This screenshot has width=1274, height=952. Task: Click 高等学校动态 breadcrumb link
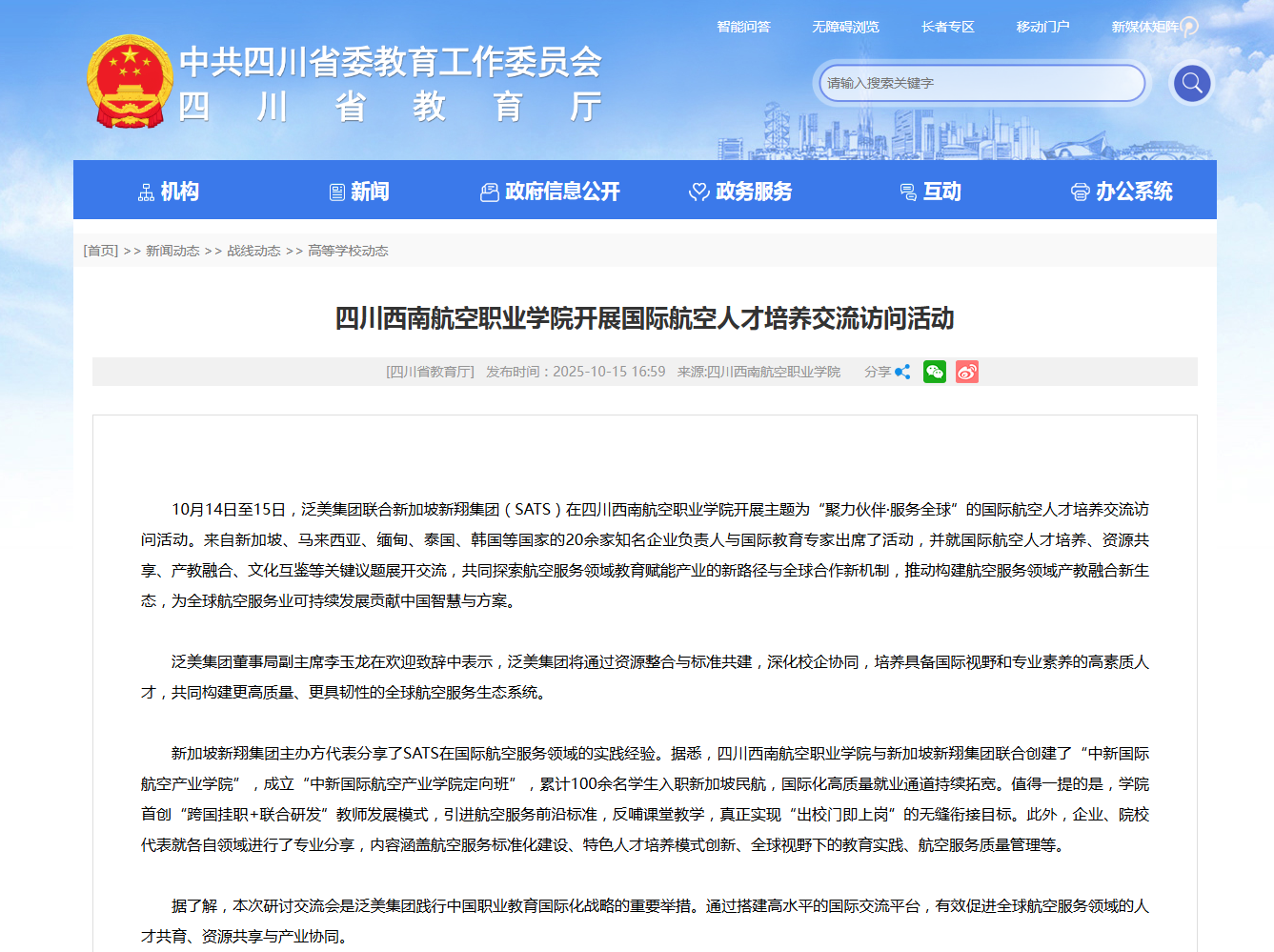click(348, 251)
